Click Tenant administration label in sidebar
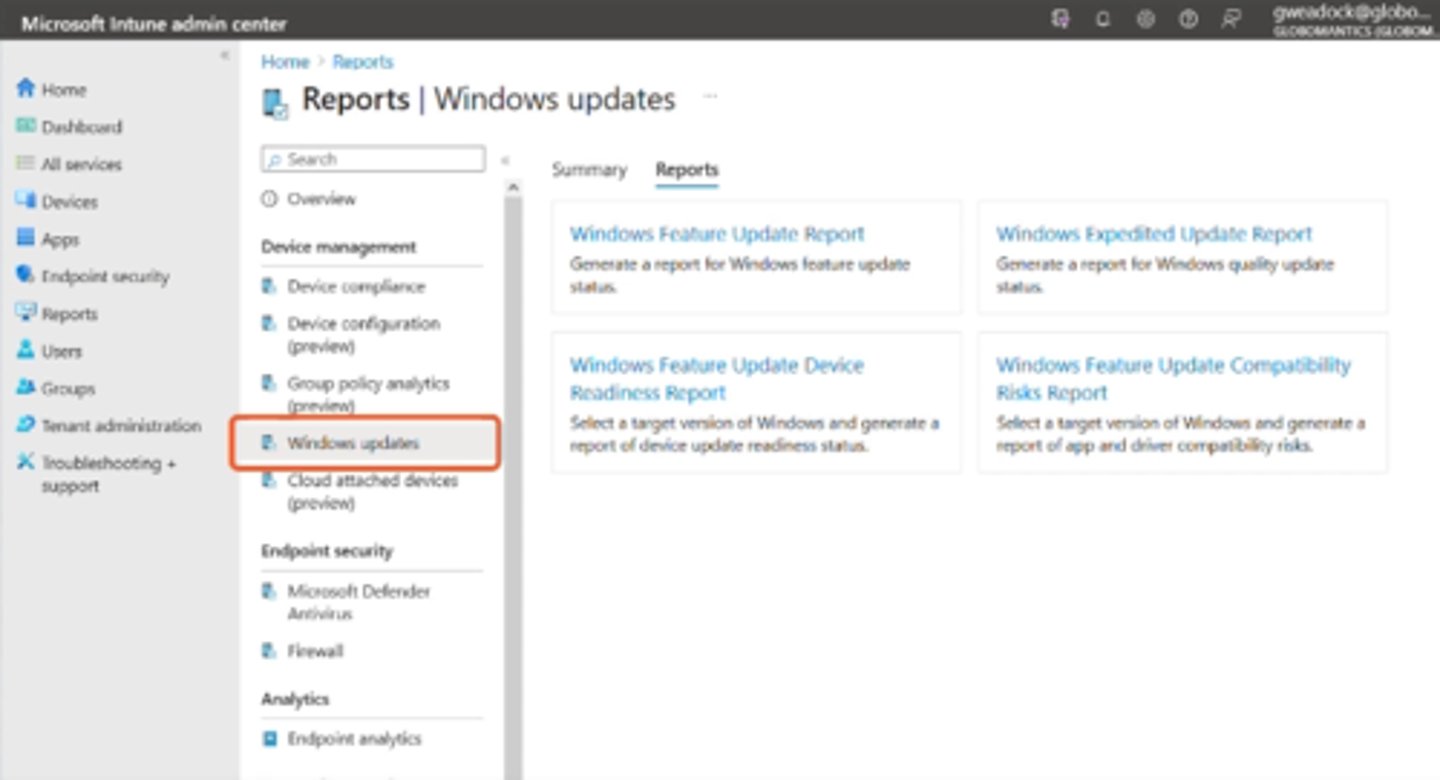This screenshot has height=780, width=1440. 121,425
